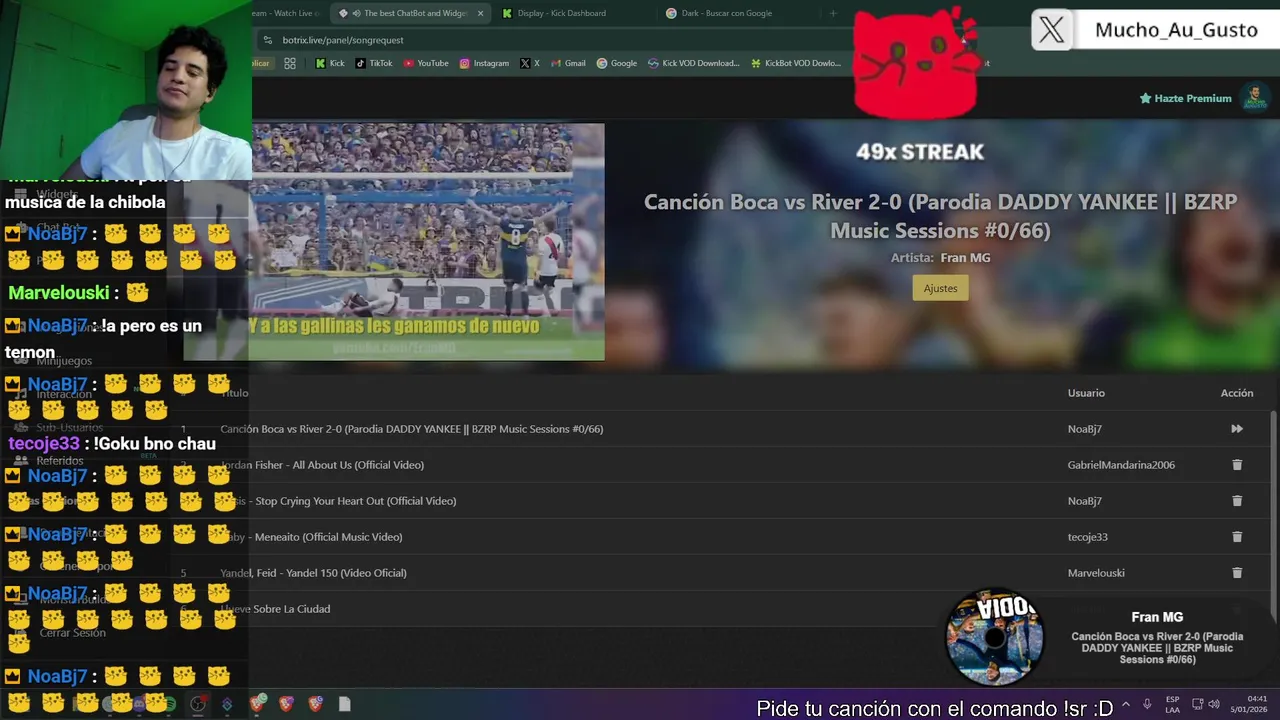Delete the Stop Crying Your Heart Out request
Screen dimensions: 1280x720
click(x=1237, y=501)
